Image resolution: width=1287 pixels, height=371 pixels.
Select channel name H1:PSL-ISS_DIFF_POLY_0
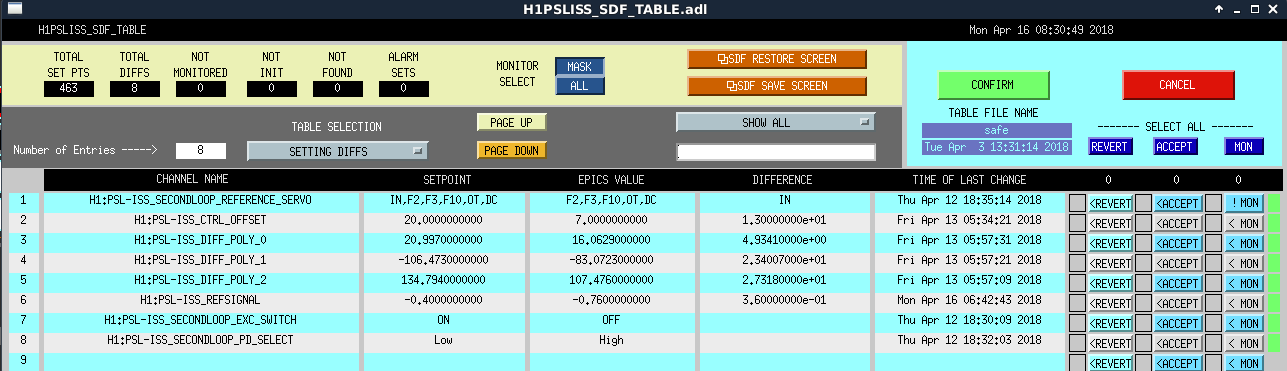[201, 240]
